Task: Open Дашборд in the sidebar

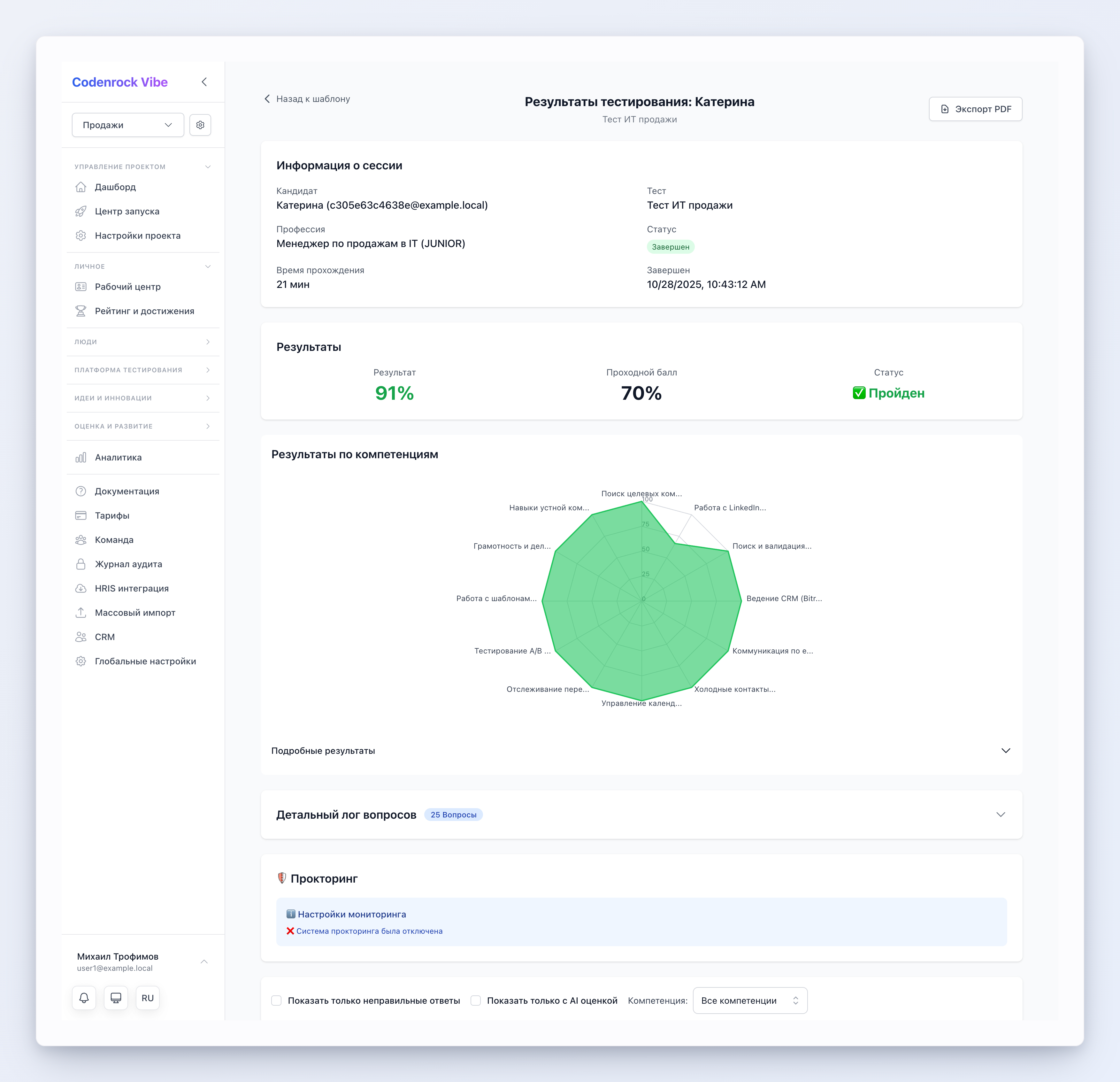Action: coord(143,187)
